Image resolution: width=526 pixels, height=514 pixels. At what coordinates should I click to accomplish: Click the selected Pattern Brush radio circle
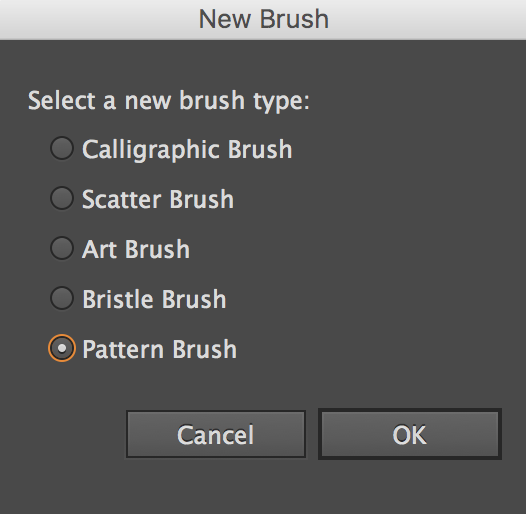[x=62, y=348]
